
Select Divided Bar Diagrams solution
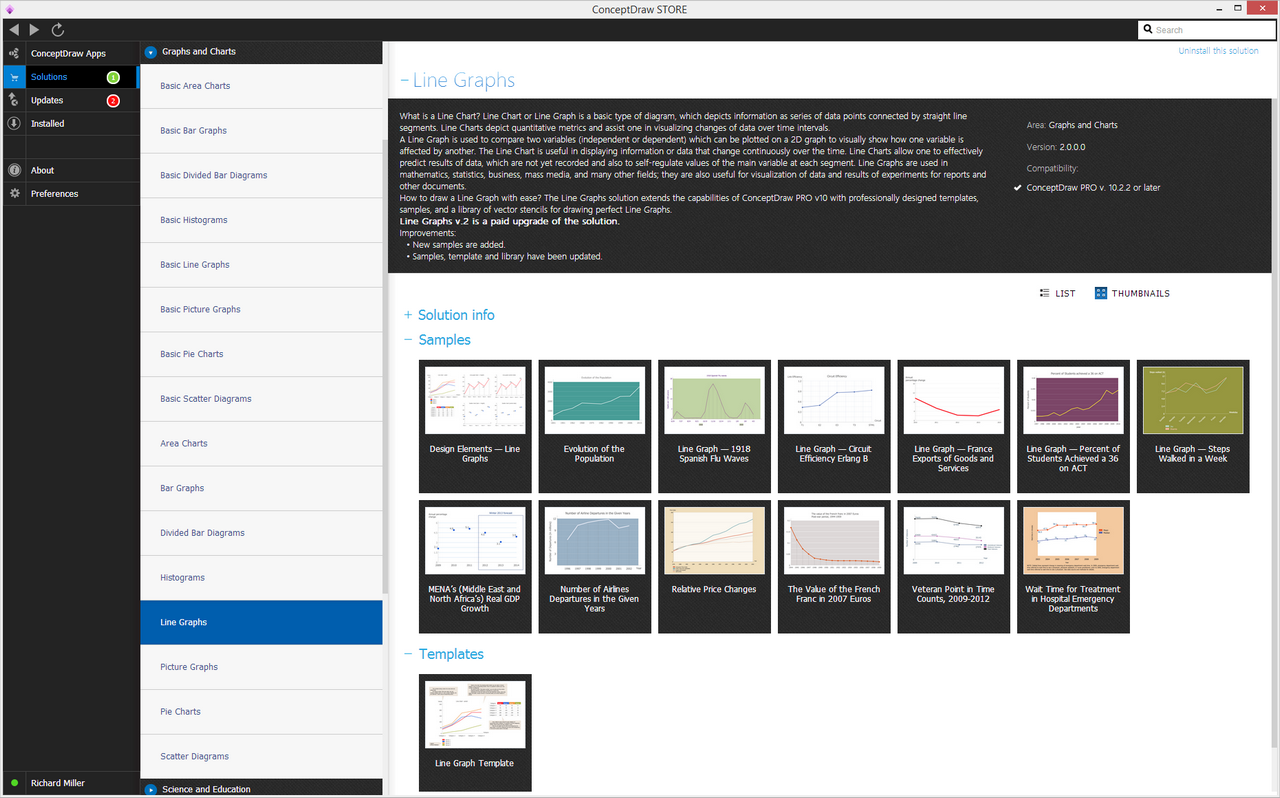[261, 533]
